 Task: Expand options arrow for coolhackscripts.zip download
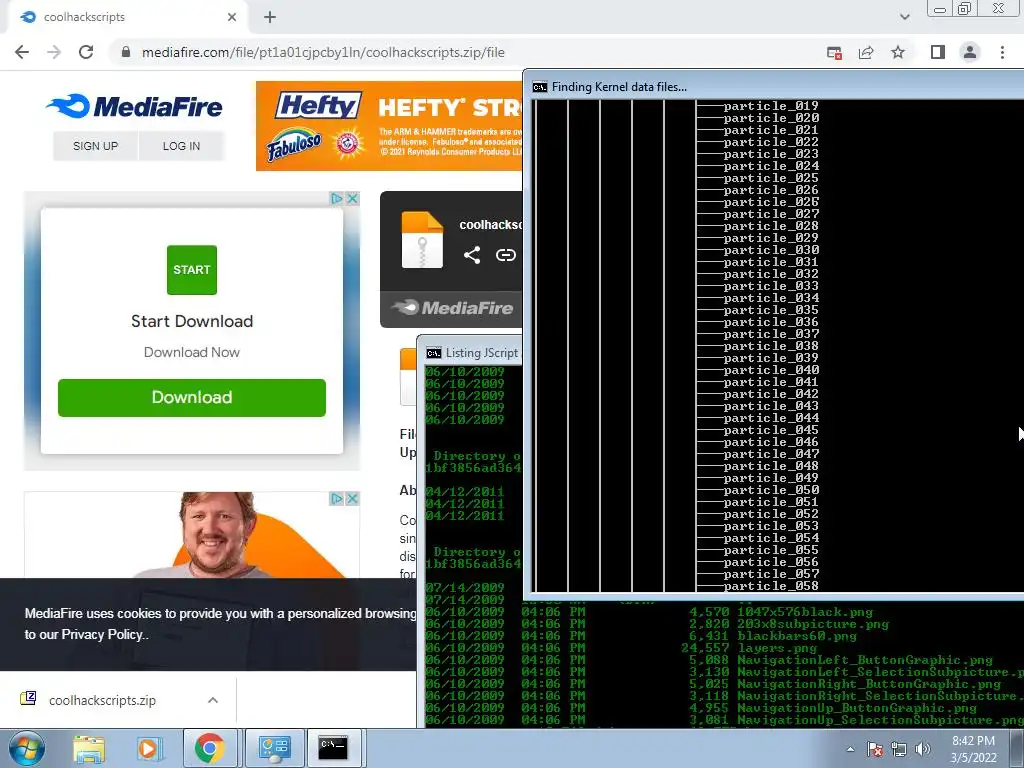(213, 700)
